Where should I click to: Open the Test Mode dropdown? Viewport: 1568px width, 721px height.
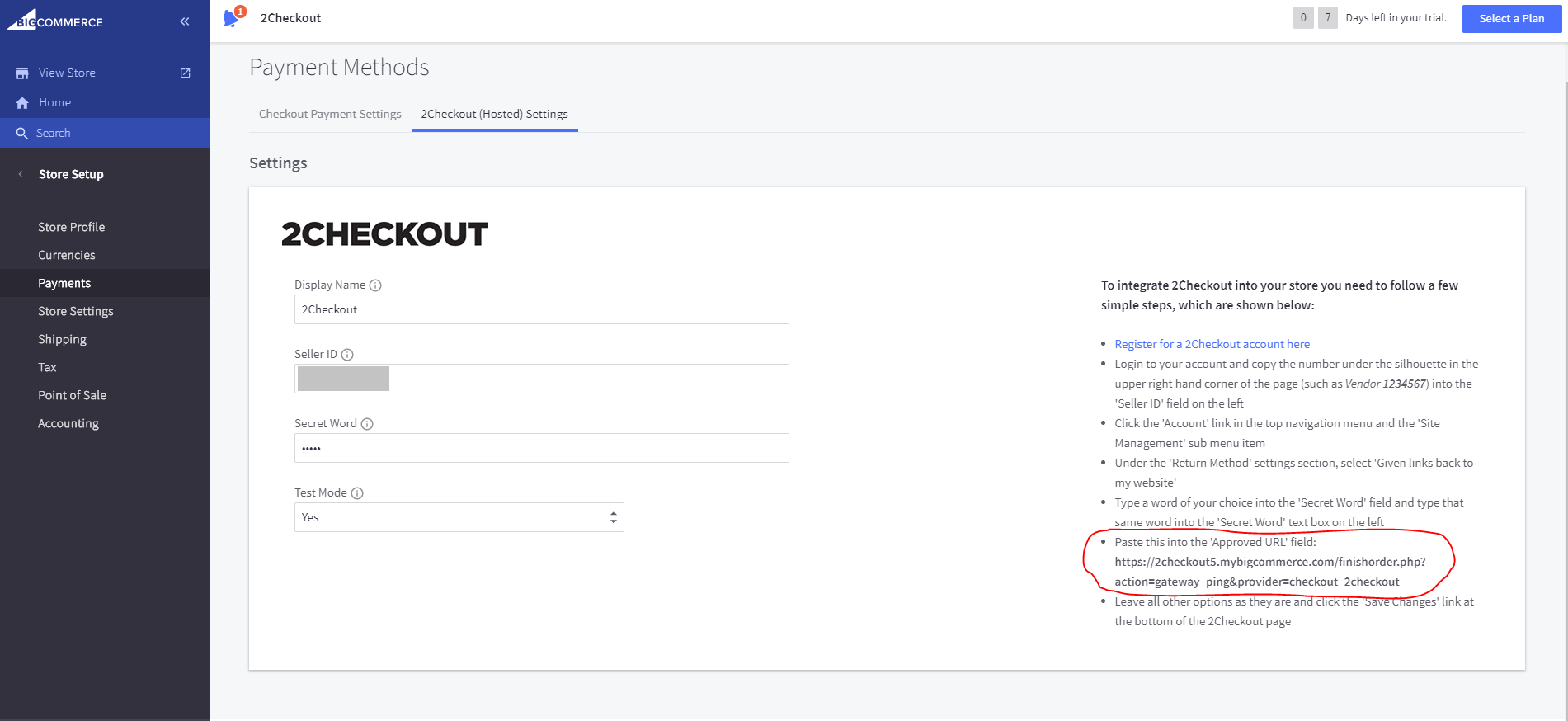click(459, 517)
